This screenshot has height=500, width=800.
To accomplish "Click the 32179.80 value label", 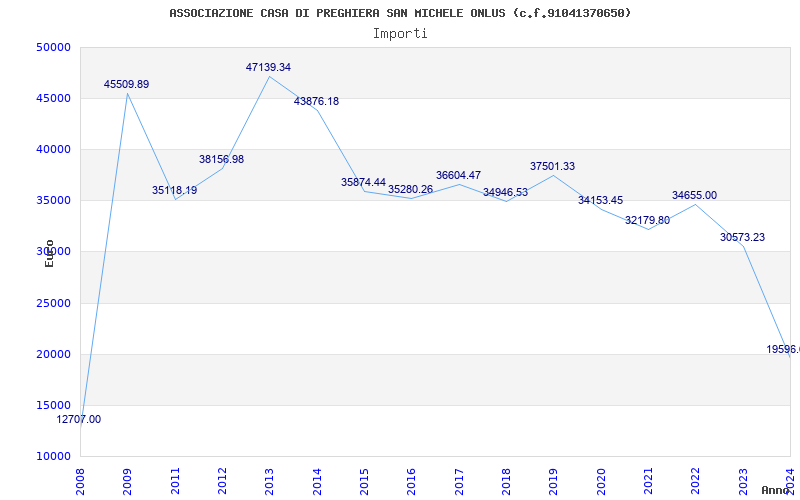I will (x=647, y=220).
